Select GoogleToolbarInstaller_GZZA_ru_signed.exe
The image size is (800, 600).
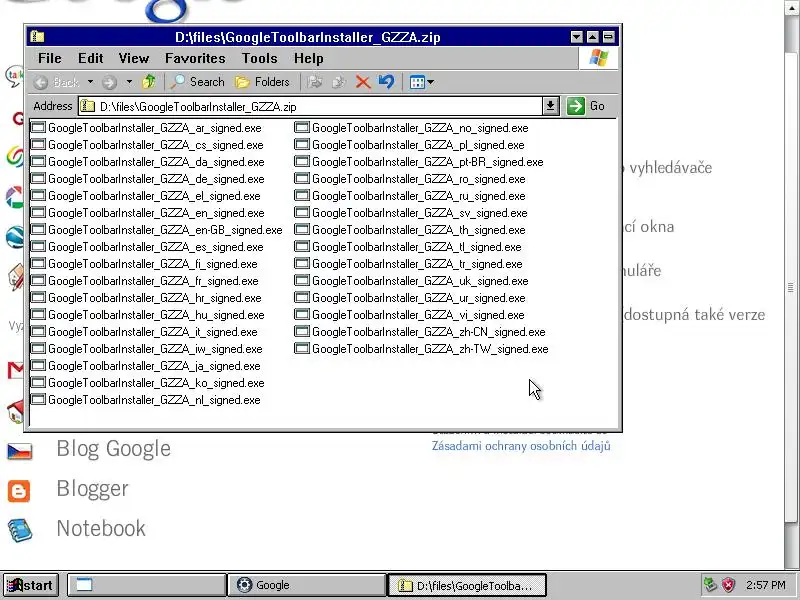410,195
